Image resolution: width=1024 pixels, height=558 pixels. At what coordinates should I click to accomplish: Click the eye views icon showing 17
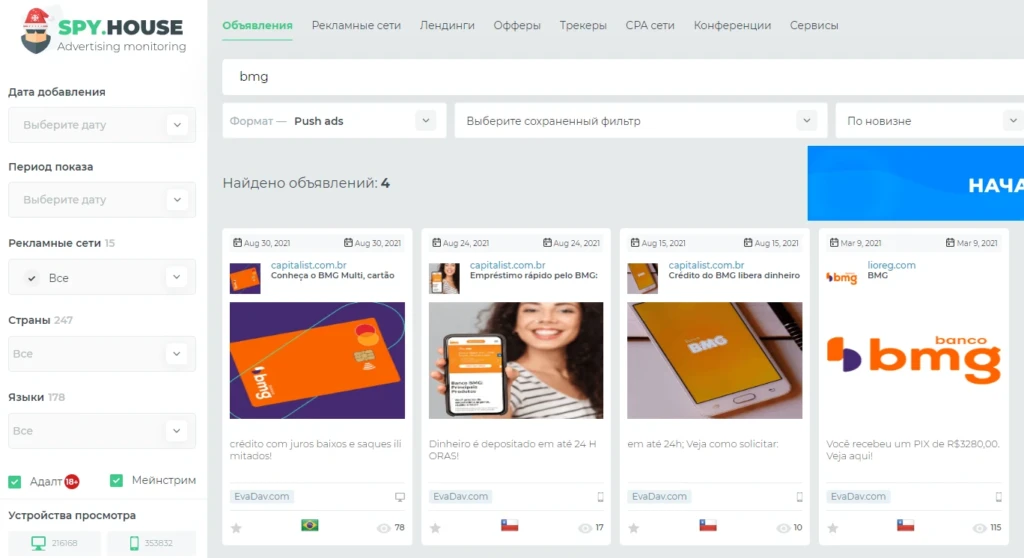click(x=584, y=528)
